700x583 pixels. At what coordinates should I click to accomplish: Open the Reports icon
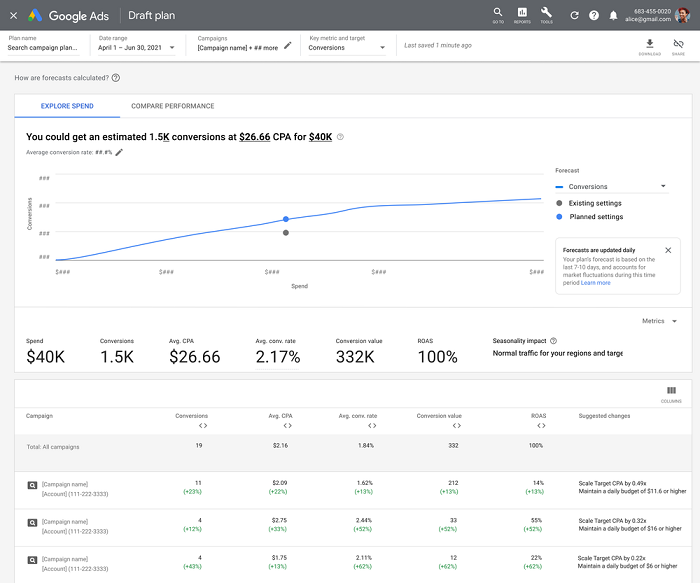click(x=522, y=14)
